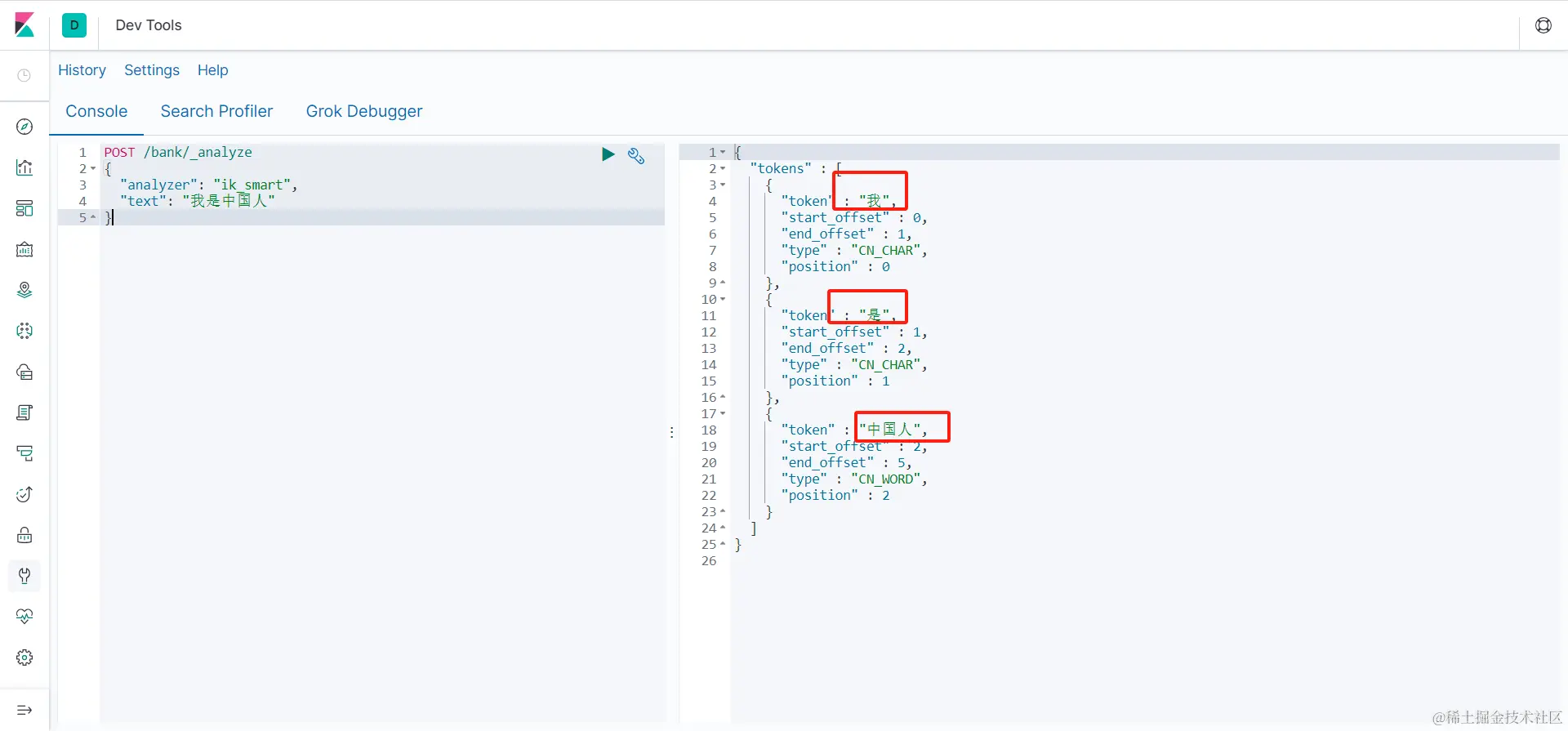Click the "中国人" token value
The height and width of the screenshot is (731, 1568).
point(889,430)
